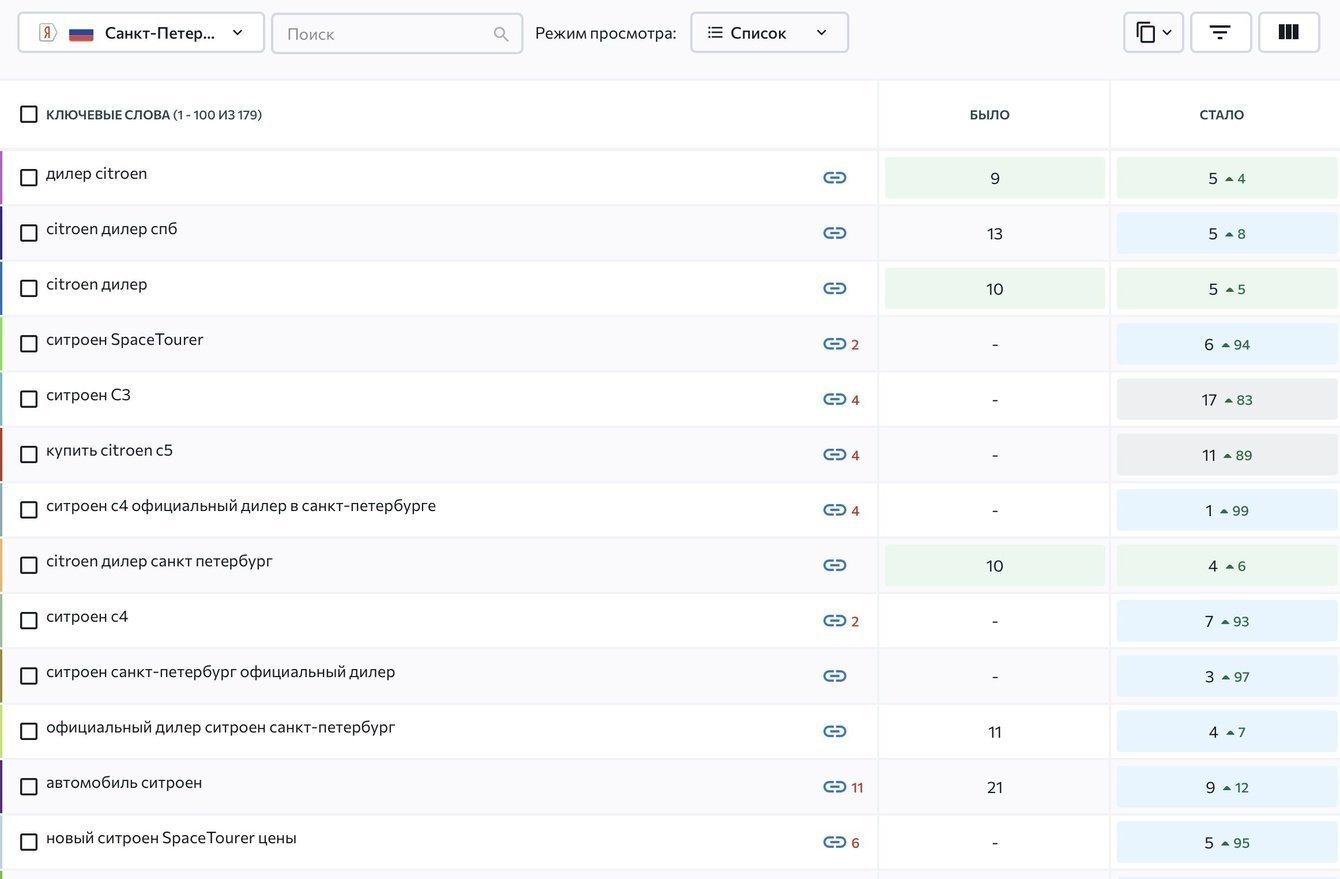Click link icon for ситроен с4 row
The width and height of the screenshot is (1340, 879).
[834, 621]
